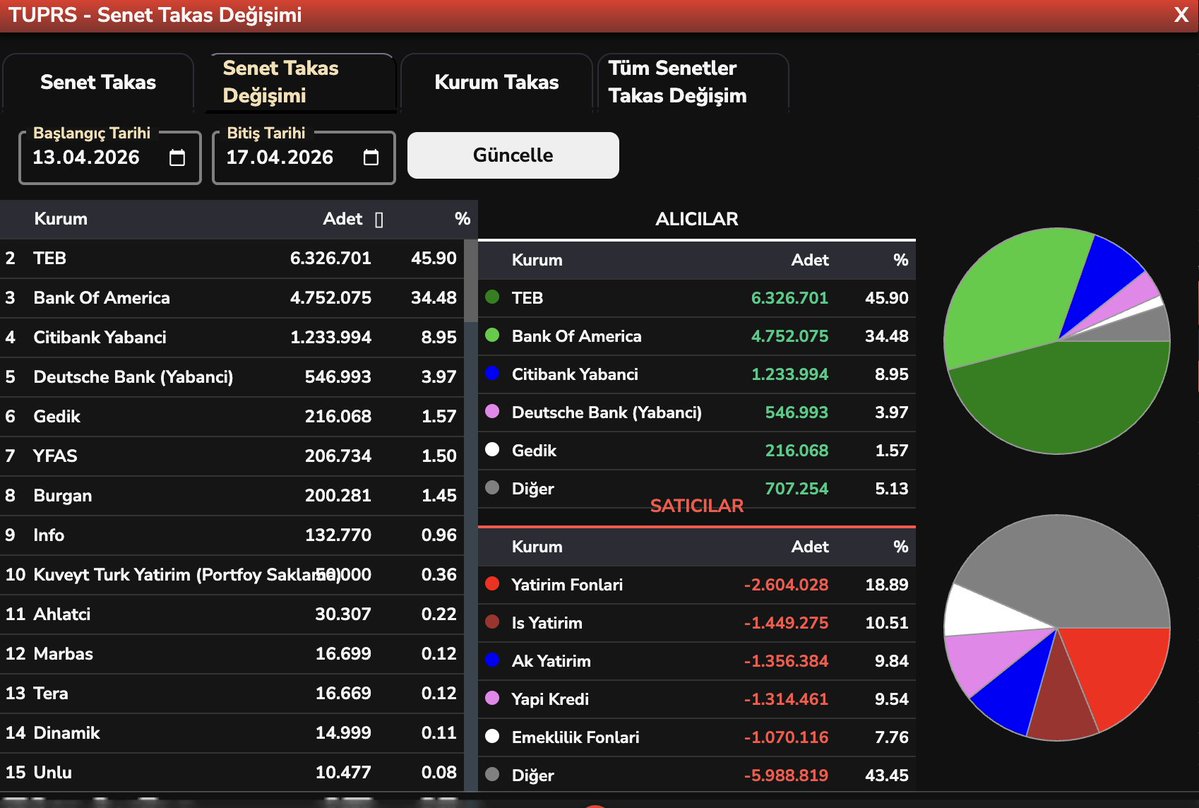Select the TEB row in left table
The width and height of the screenshot is (1199, 808).
[232, 258]
